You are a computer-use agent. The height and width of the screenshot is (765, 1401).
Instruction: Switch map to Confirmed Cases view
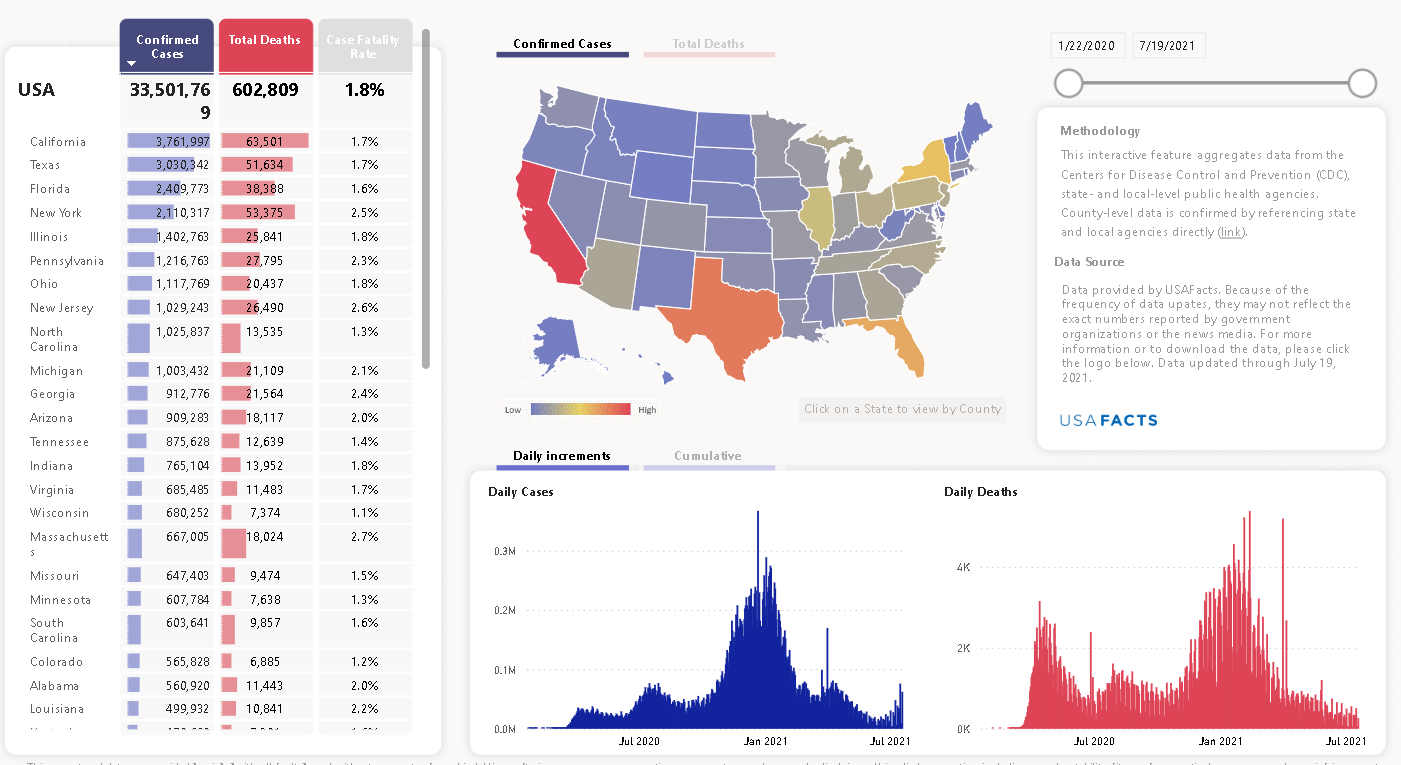click(x=562, y=45)
